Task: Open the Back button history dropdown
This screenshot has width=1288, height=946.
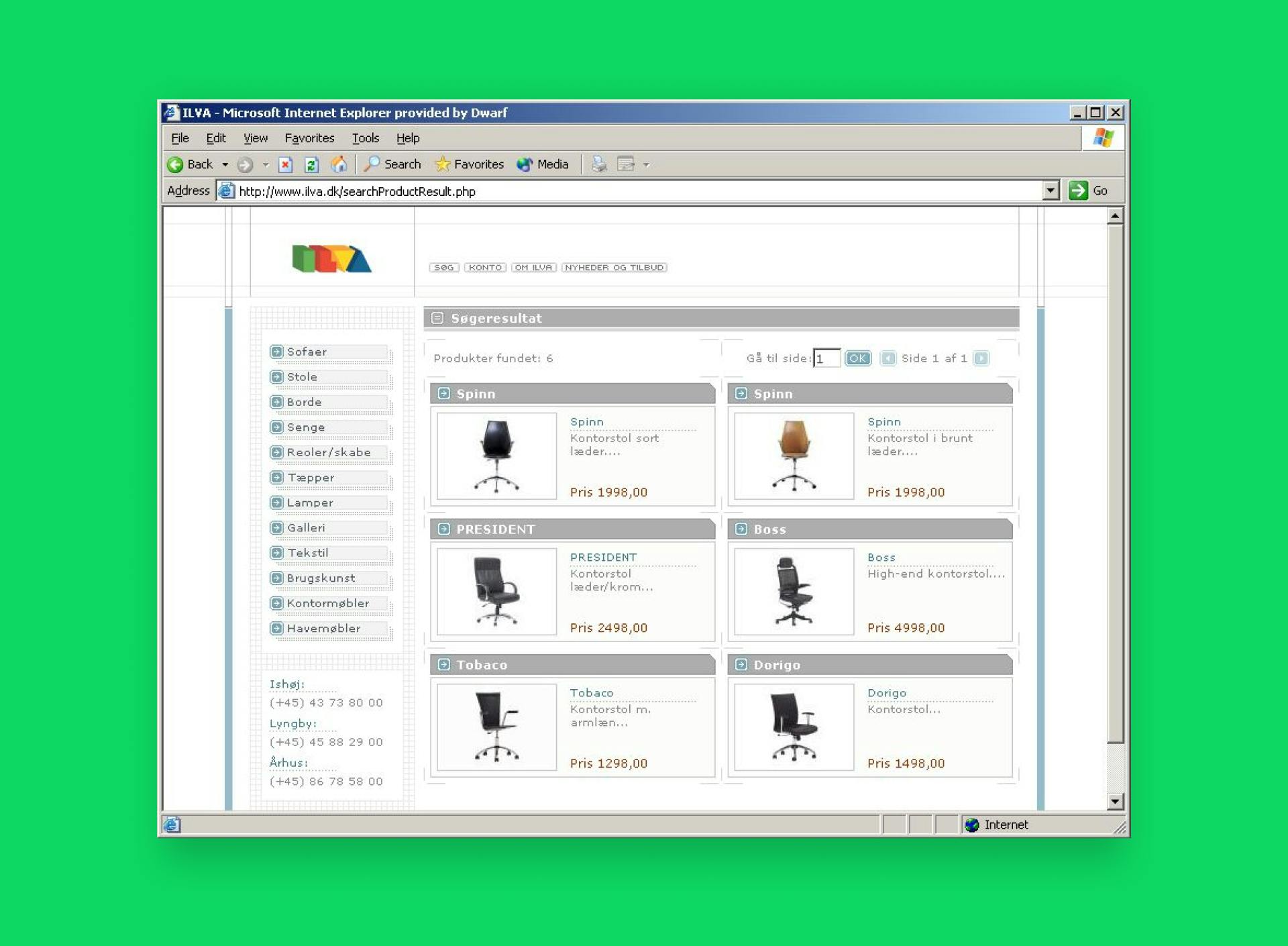Action: (225, 164)
